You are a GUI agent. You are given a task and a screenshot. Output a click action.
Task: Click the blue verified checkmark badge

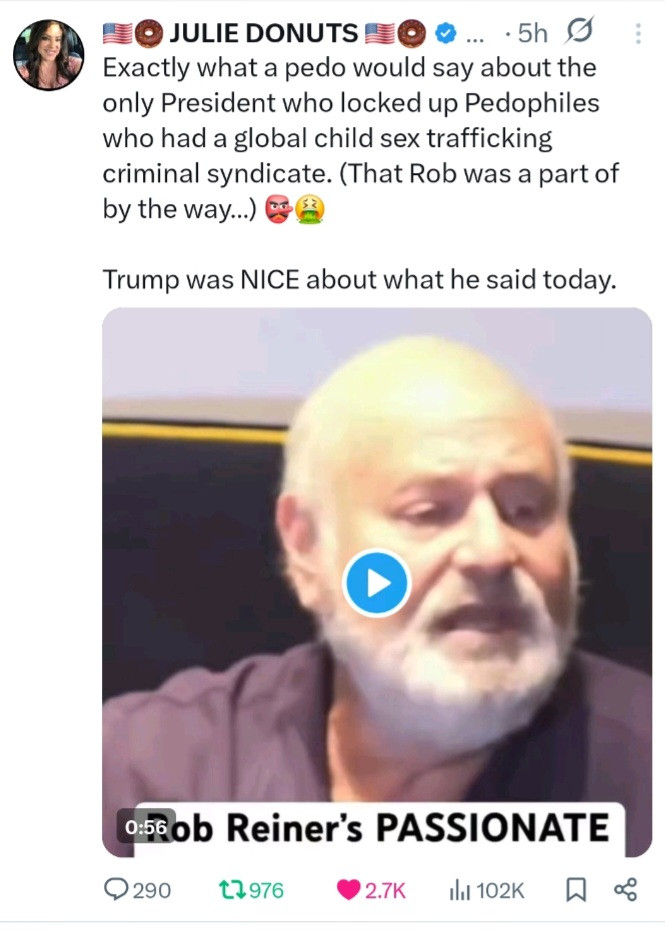[x=445, y=33]
